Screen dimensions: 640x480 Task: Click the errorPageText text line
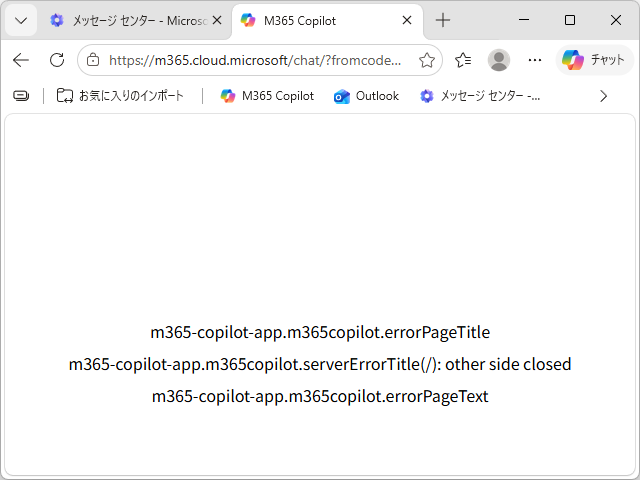pos(320,396)
